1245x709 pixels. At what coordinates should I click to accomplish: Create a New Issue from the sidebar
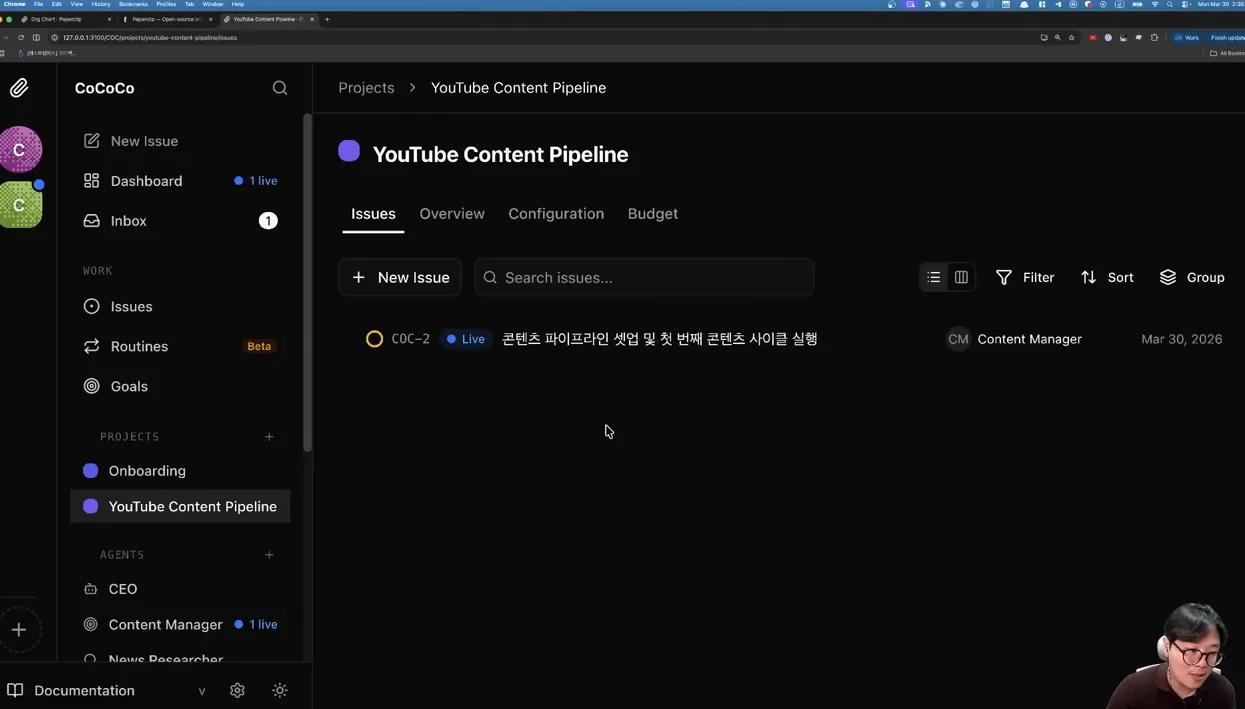click(x=130, y=141)
